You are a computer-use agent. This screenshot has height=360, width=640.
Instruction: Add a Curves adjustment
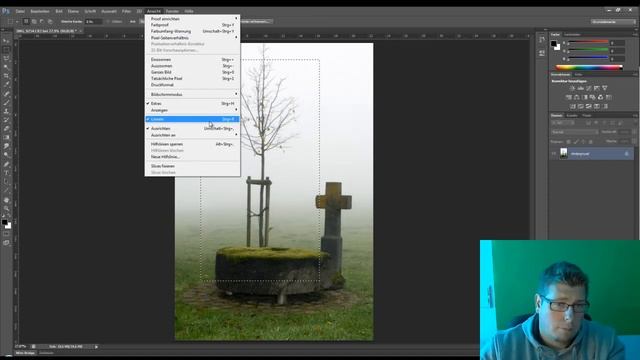[x=589, y=88]
